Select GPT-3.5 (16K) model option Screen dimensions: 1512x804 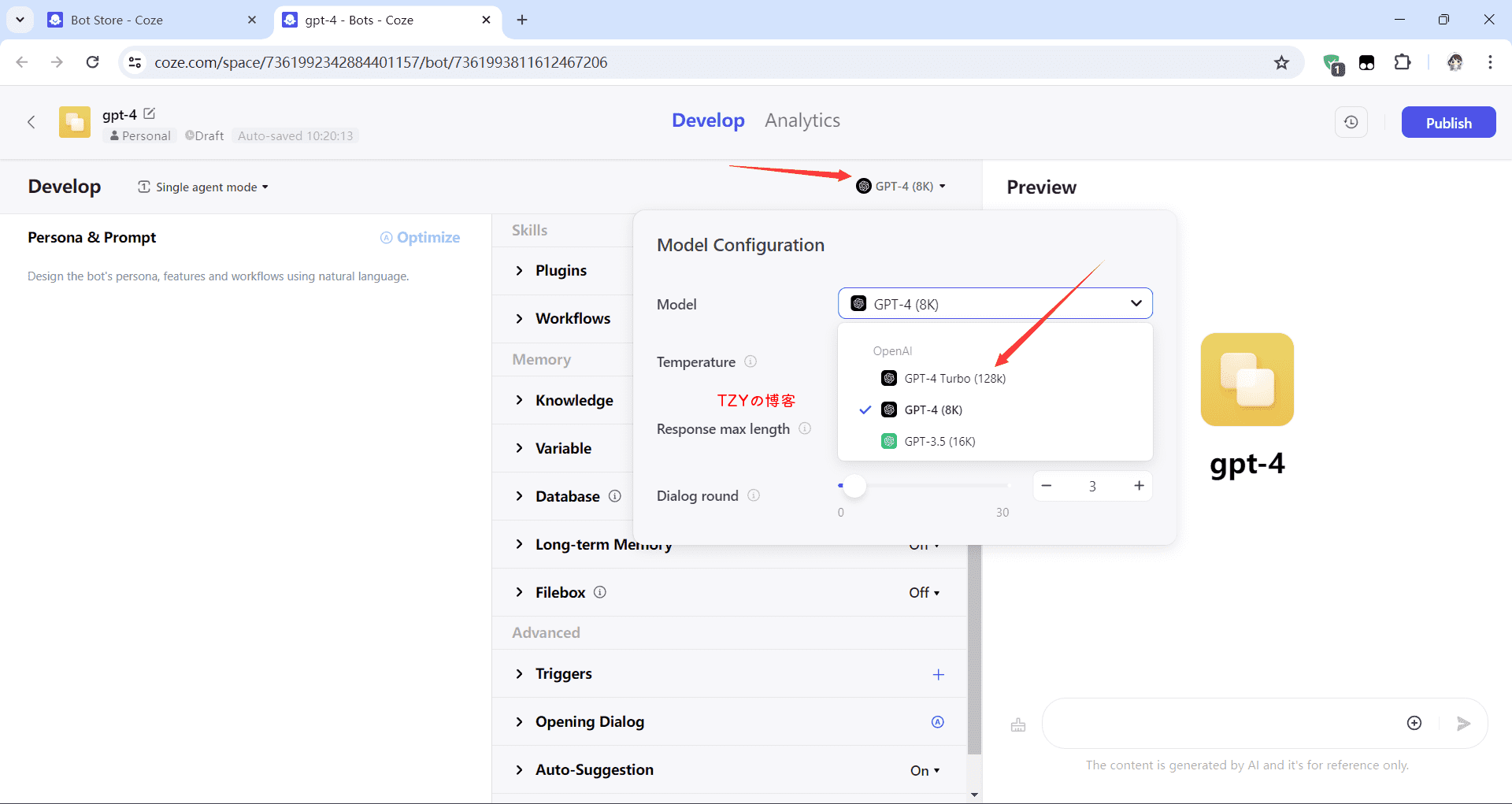939,442
